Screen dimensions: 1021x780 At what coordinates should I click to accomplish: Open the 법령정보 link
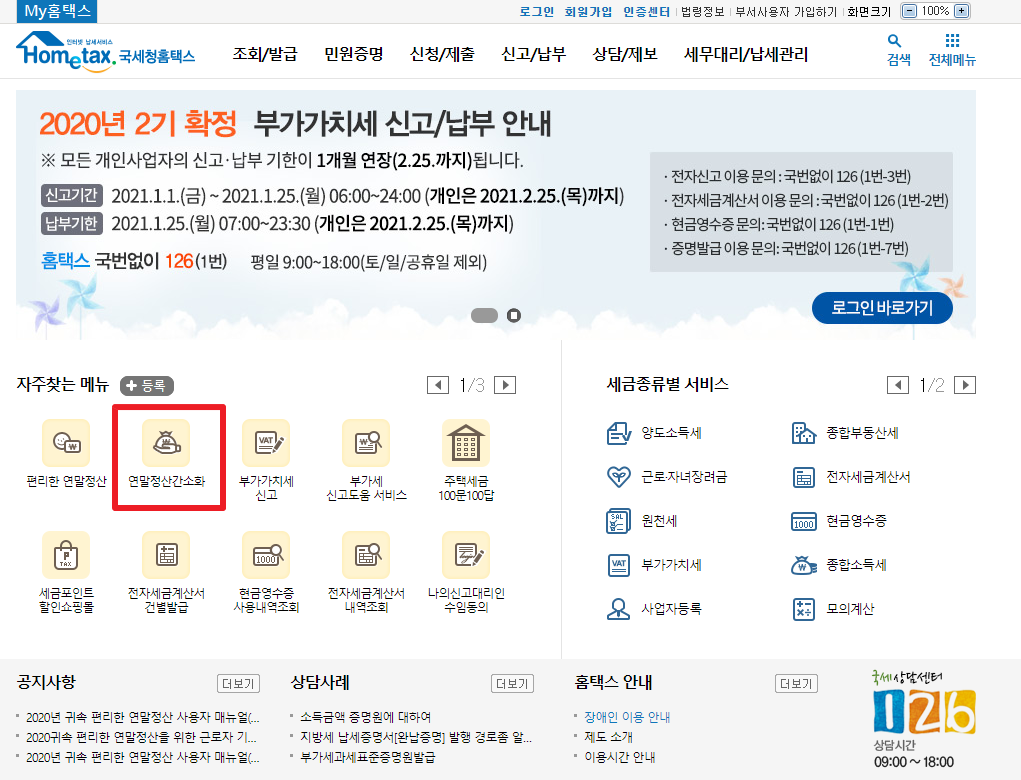click(x=703, y=12)
